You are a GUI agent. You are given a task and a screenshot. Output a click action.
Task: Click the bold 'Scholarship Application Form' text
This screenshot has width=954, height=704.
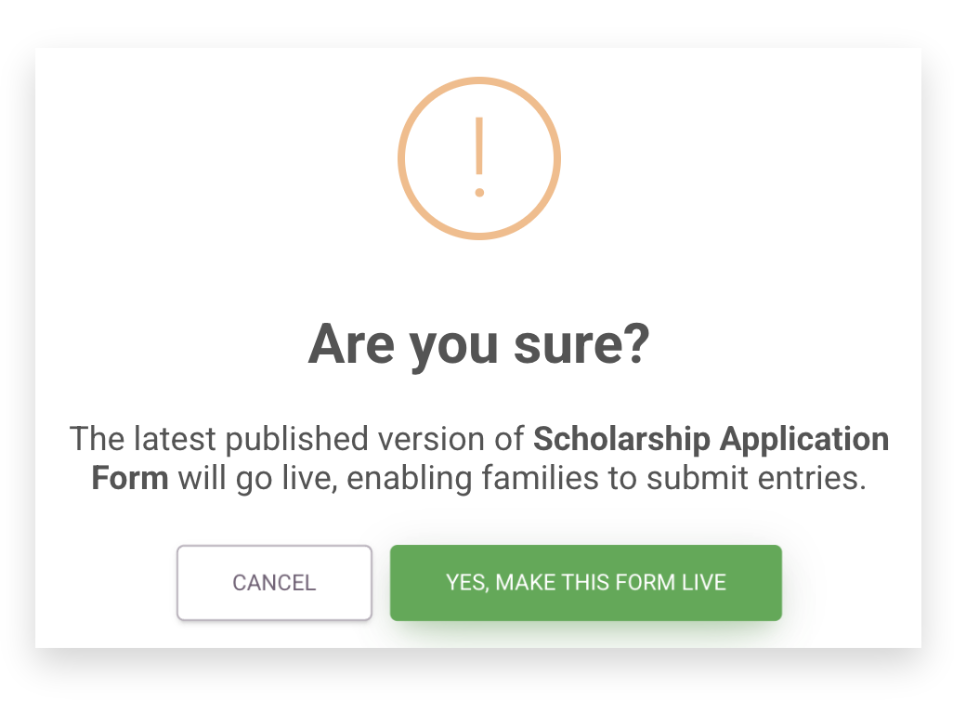(710, 438)
